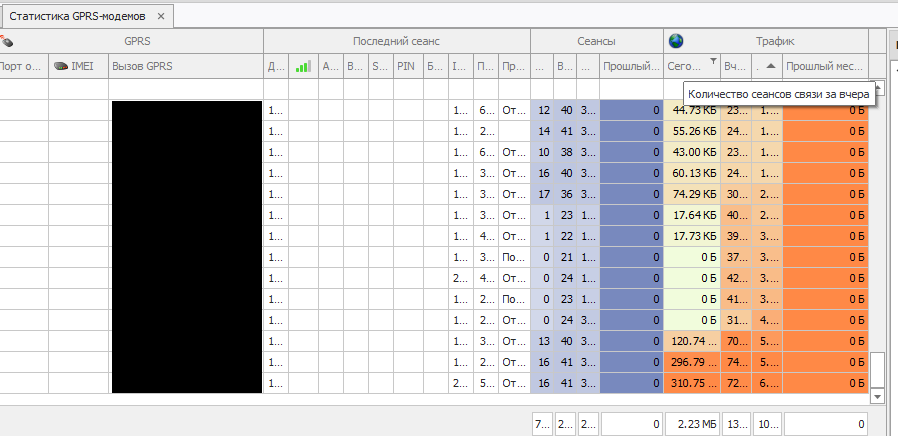
Task: Select the cell showing 17.64 КБ
Action: click(x=692, y=215)
